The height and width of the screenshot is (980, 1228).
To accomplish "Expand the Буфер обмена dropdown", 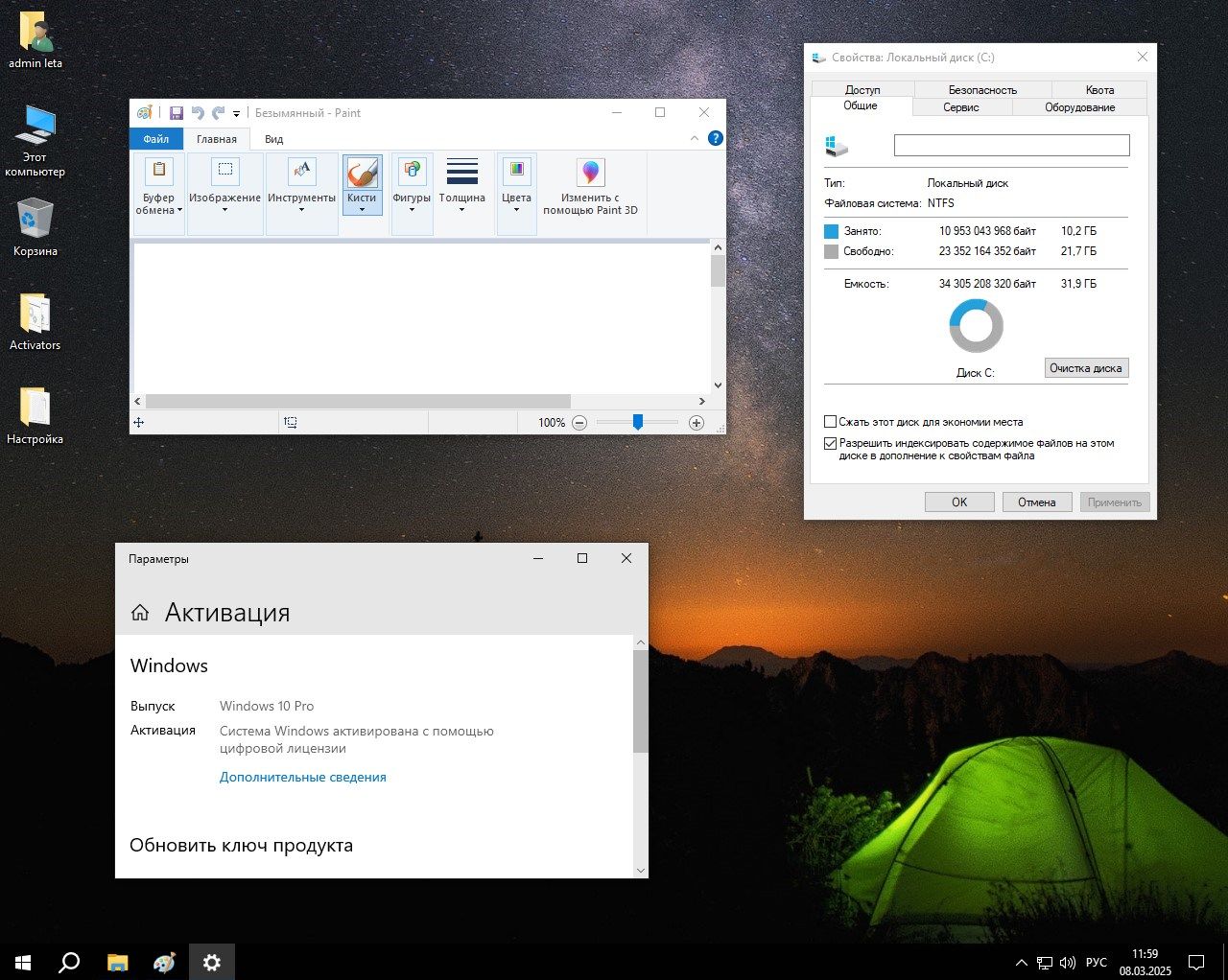I will (x=159, y=204).
